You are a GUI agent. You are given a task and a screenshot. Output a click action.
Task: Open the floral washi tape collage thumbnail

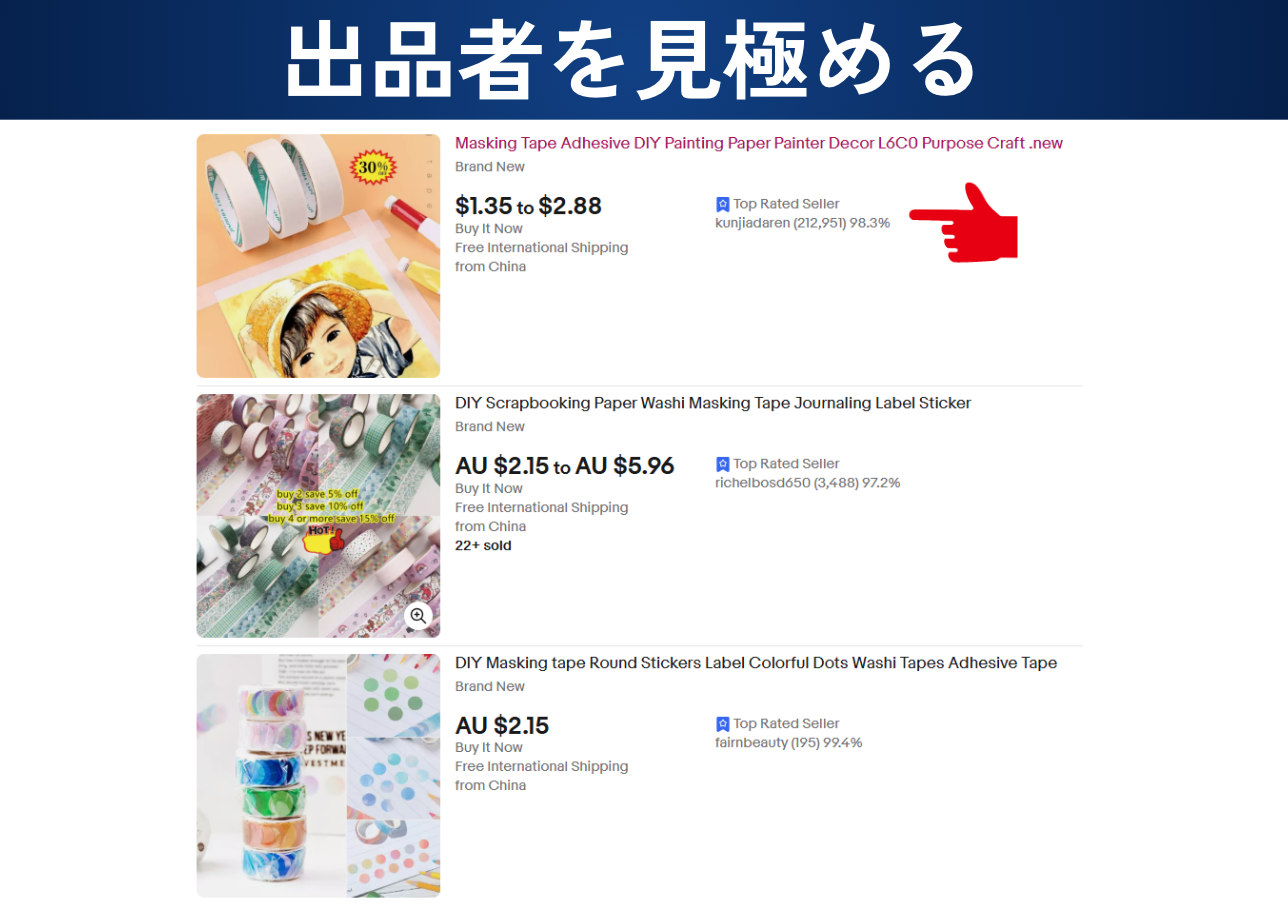tap(318, 516)
